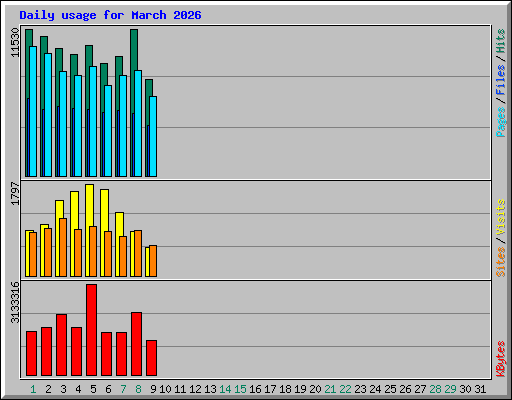Screen dimensions: 512x400
Task: Click the day 22 axis label
Action: [x=345, y=389]
